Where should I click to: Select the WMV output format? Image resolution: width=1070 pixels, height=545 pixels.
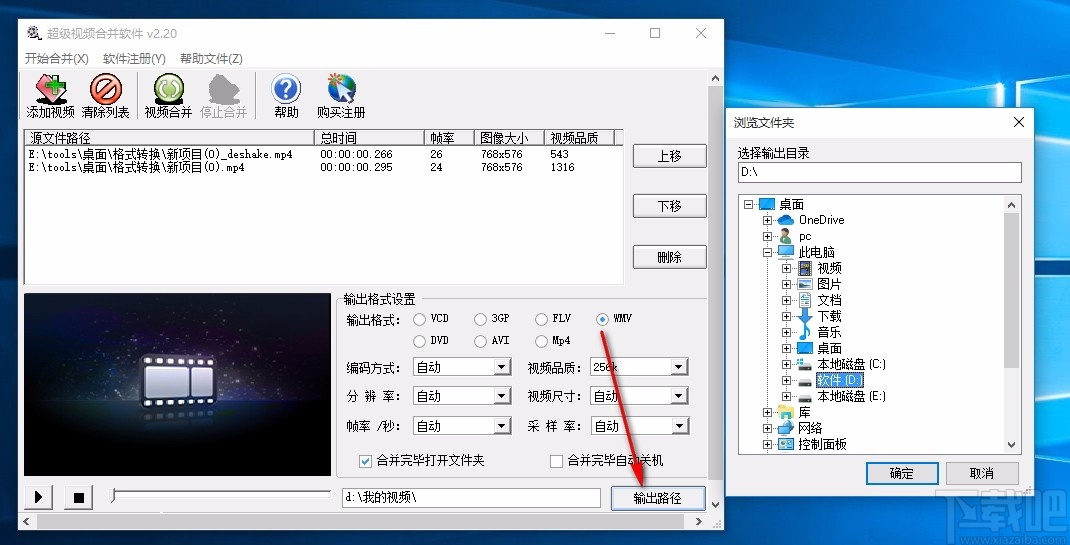(603, 319)
